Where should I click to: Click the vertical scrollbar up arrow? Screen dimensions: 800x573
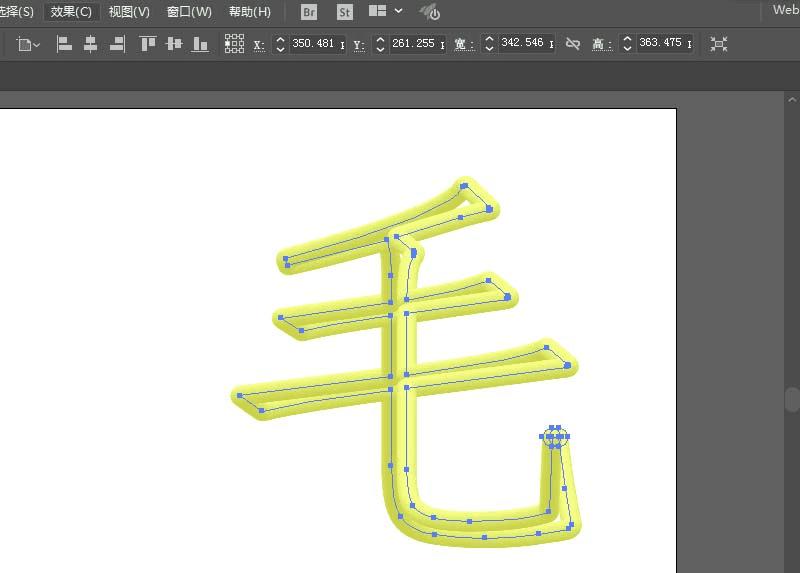click(x=792, y=100)
